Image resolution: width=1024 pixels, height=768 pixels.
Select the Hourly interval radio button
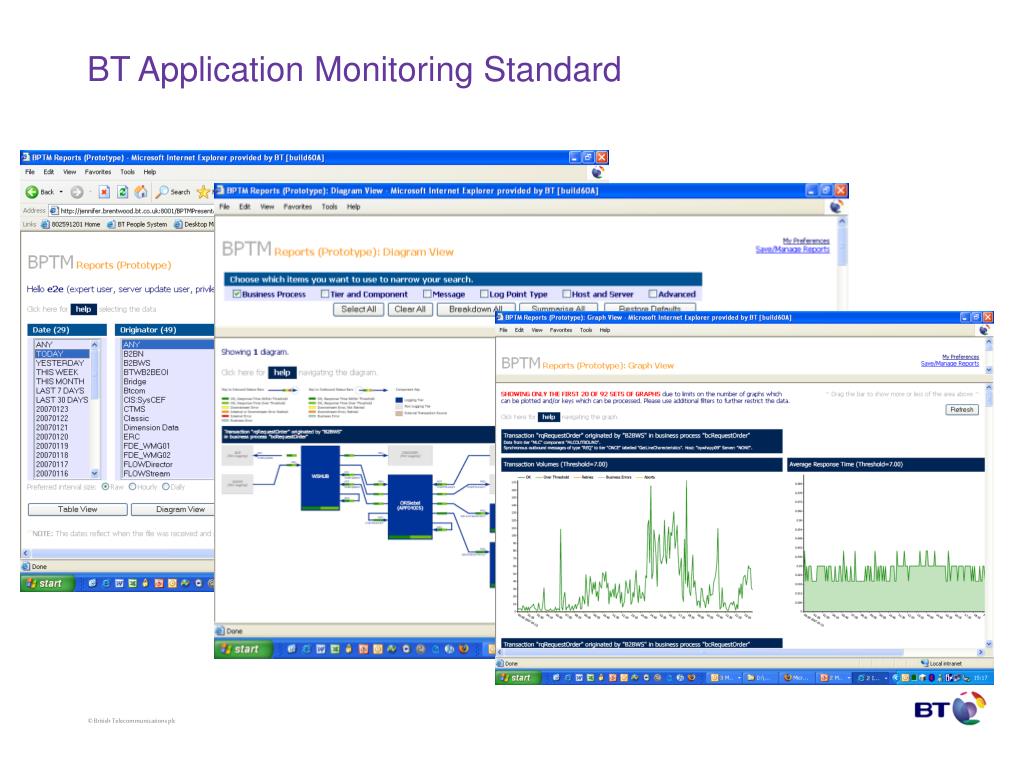(x=133, y=487)
